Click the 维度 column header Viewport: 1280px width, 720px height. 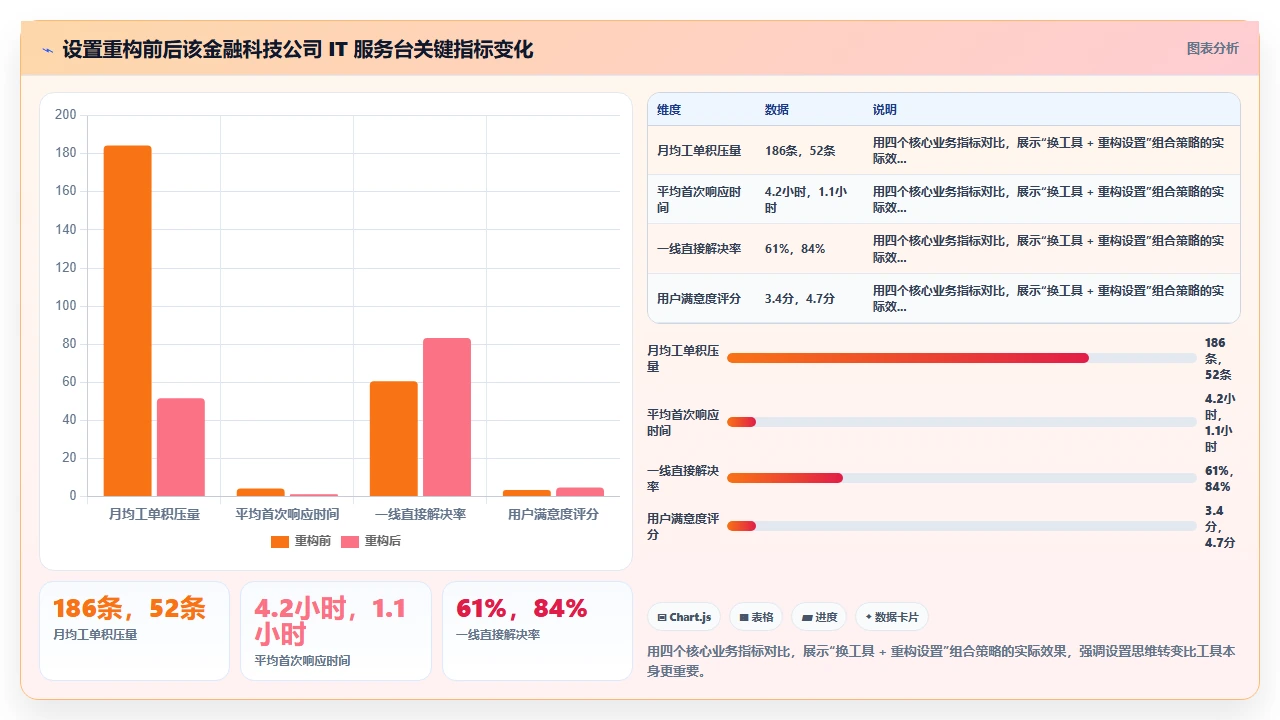(669, 110)
